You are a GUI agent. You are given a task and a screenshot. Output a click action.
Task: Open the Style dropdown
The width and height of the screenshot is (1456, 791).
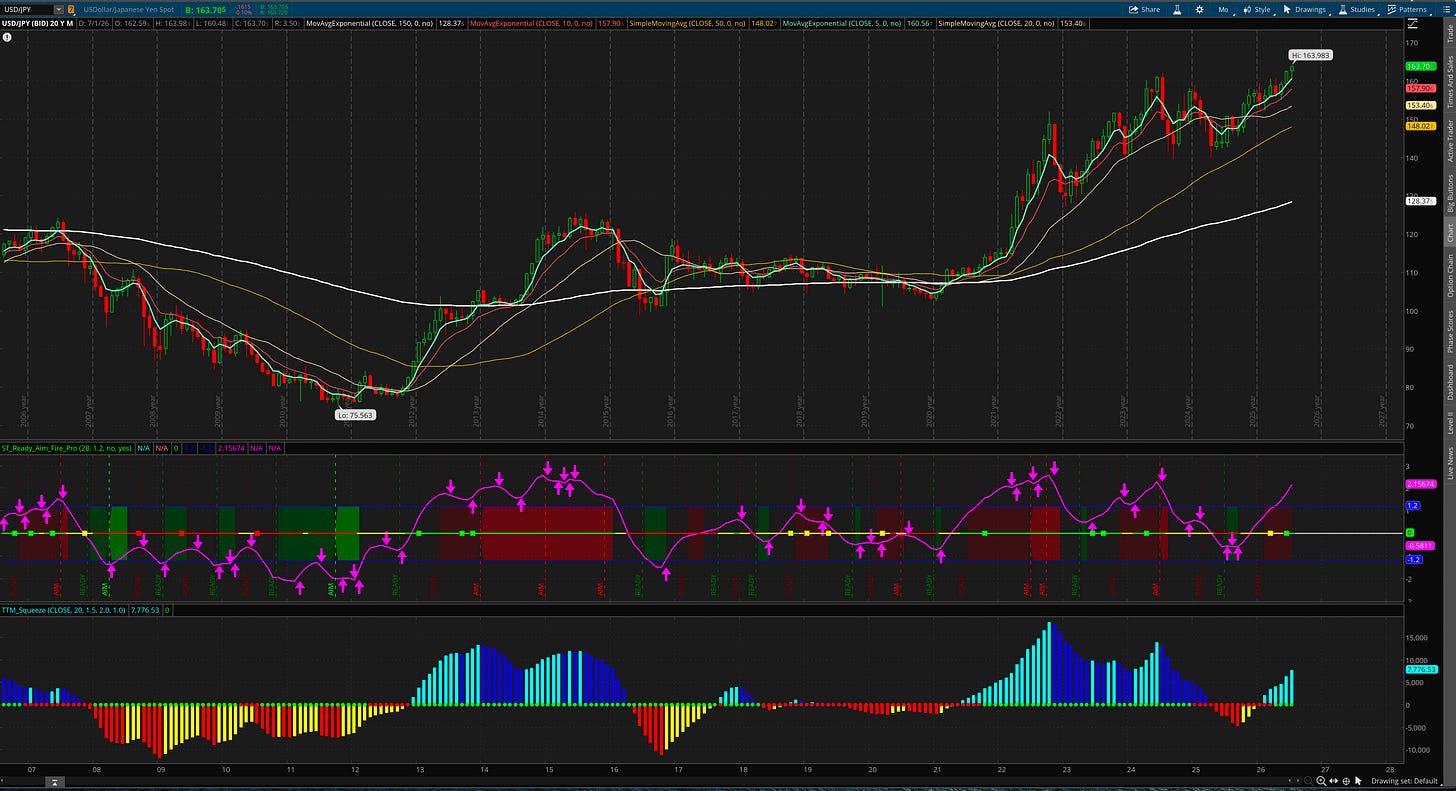[1257, 9]
